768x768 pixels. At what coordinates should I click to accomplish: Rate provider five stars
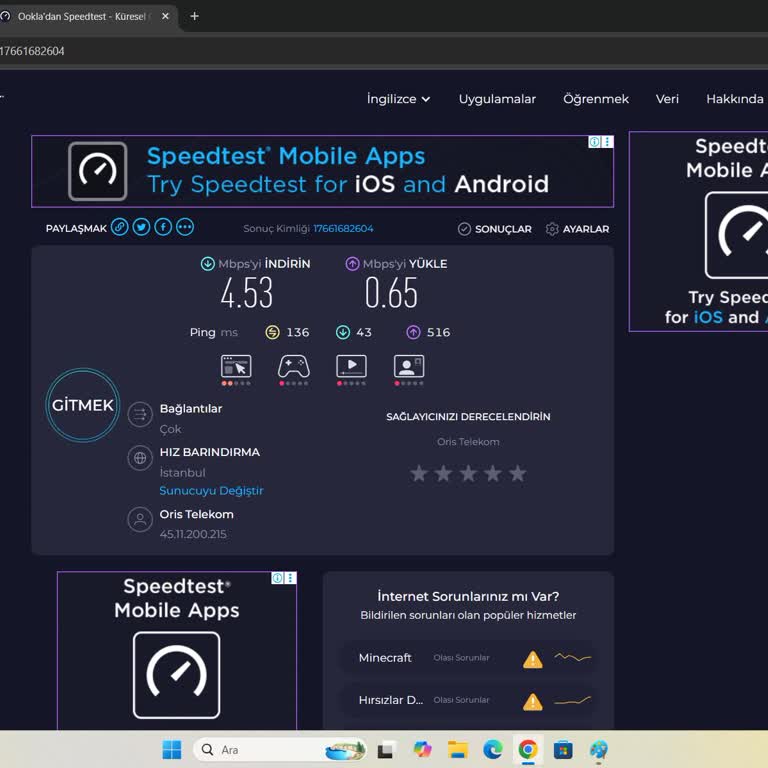(x=518, y=473)
